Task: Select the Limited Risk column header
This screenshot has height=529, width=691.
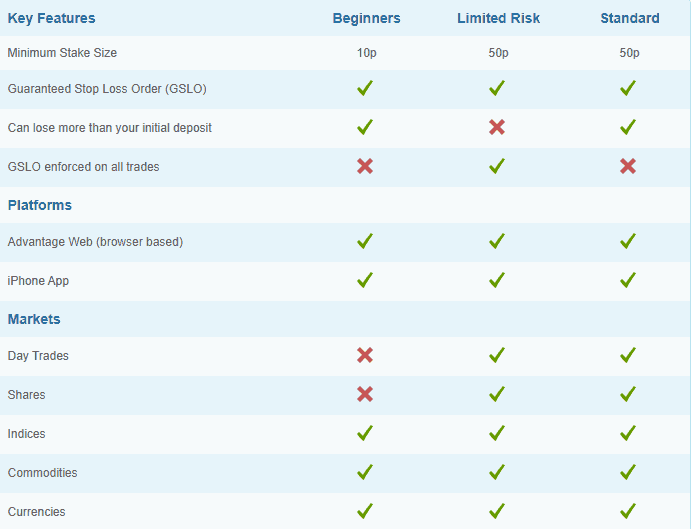Action: pos(498,18)
